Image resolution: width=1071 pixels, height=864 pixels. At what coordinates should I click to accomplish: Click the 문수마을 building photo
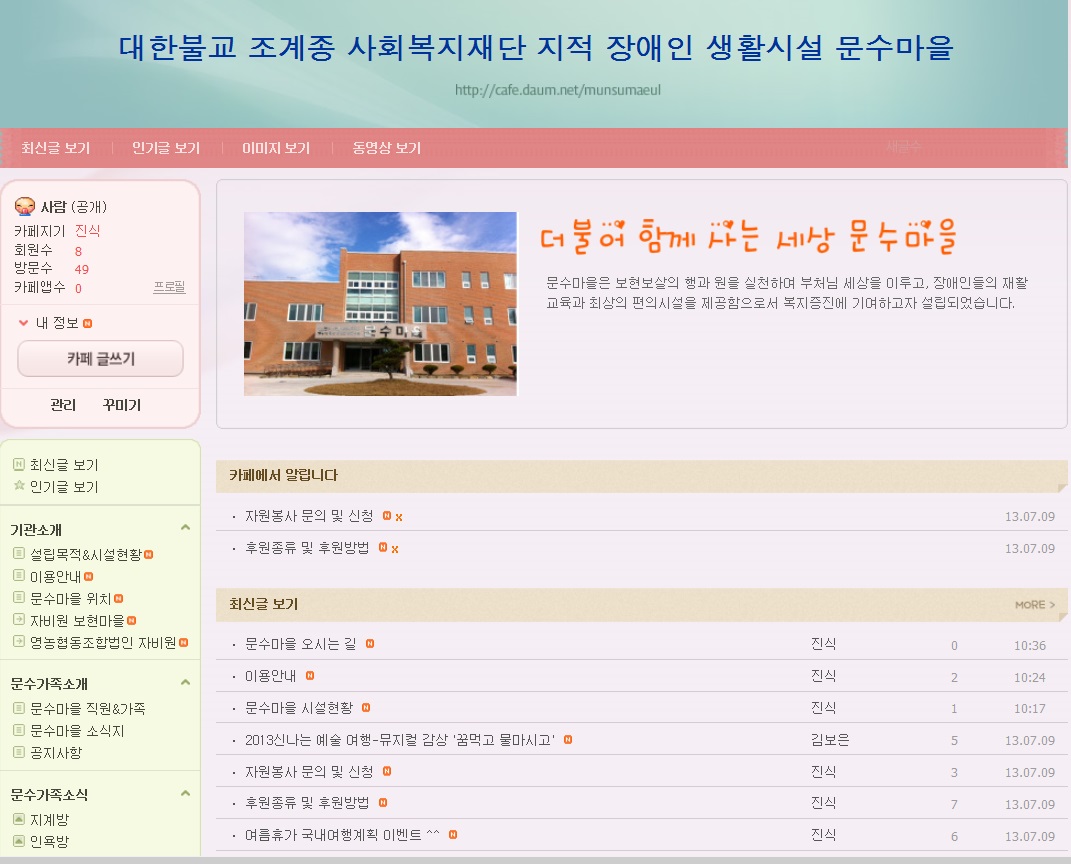380,303
